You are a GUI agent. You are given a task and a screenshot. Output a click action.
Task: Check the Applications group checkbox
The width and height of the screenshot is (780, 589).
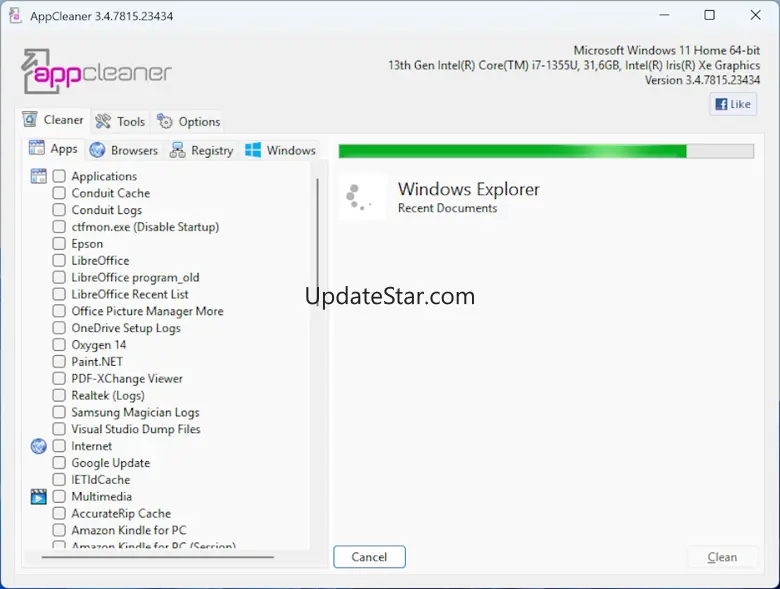[x=59, y=176]
